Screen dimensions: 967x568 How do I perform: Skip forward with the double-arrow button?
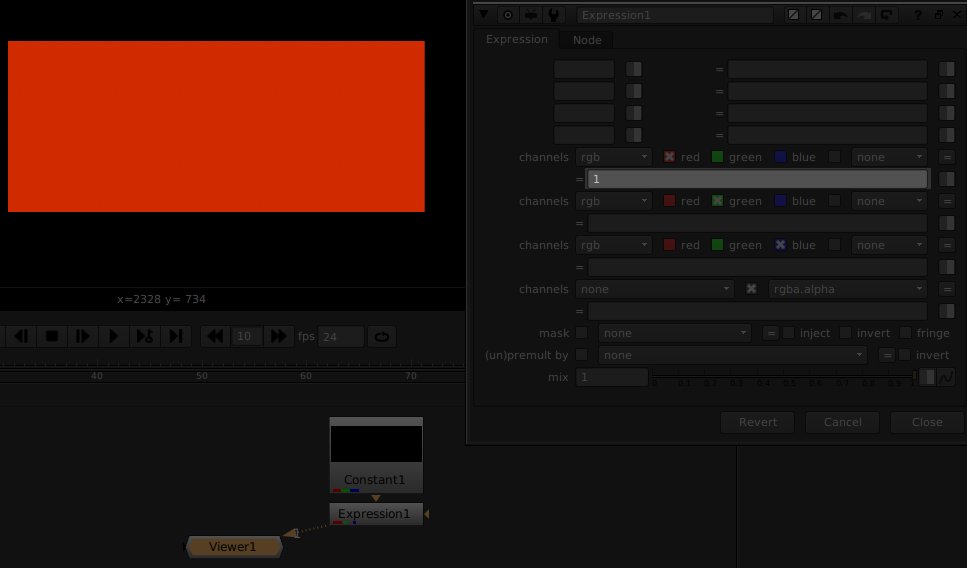pos(278,336)
